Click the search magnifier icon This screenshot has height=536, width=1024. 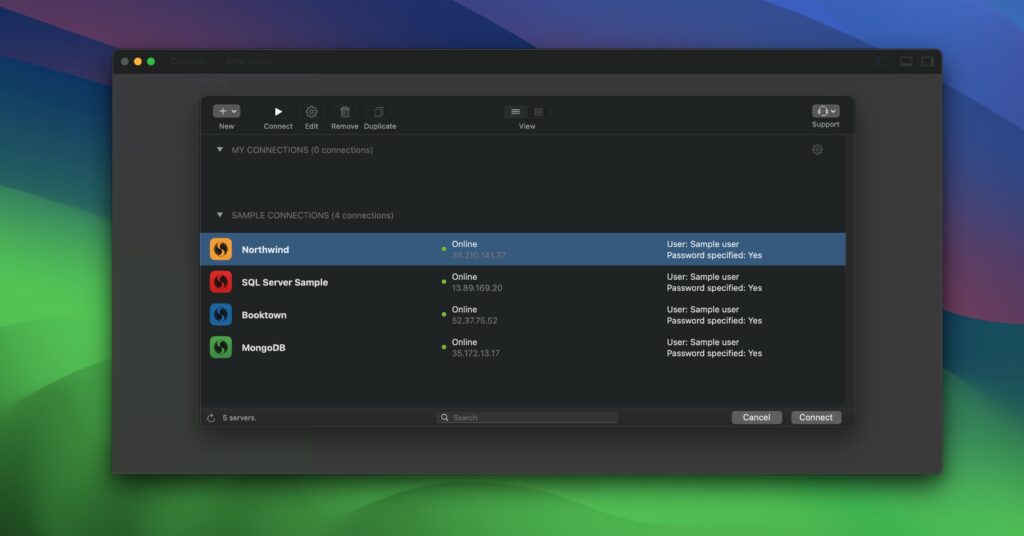[x=445, y=418]
